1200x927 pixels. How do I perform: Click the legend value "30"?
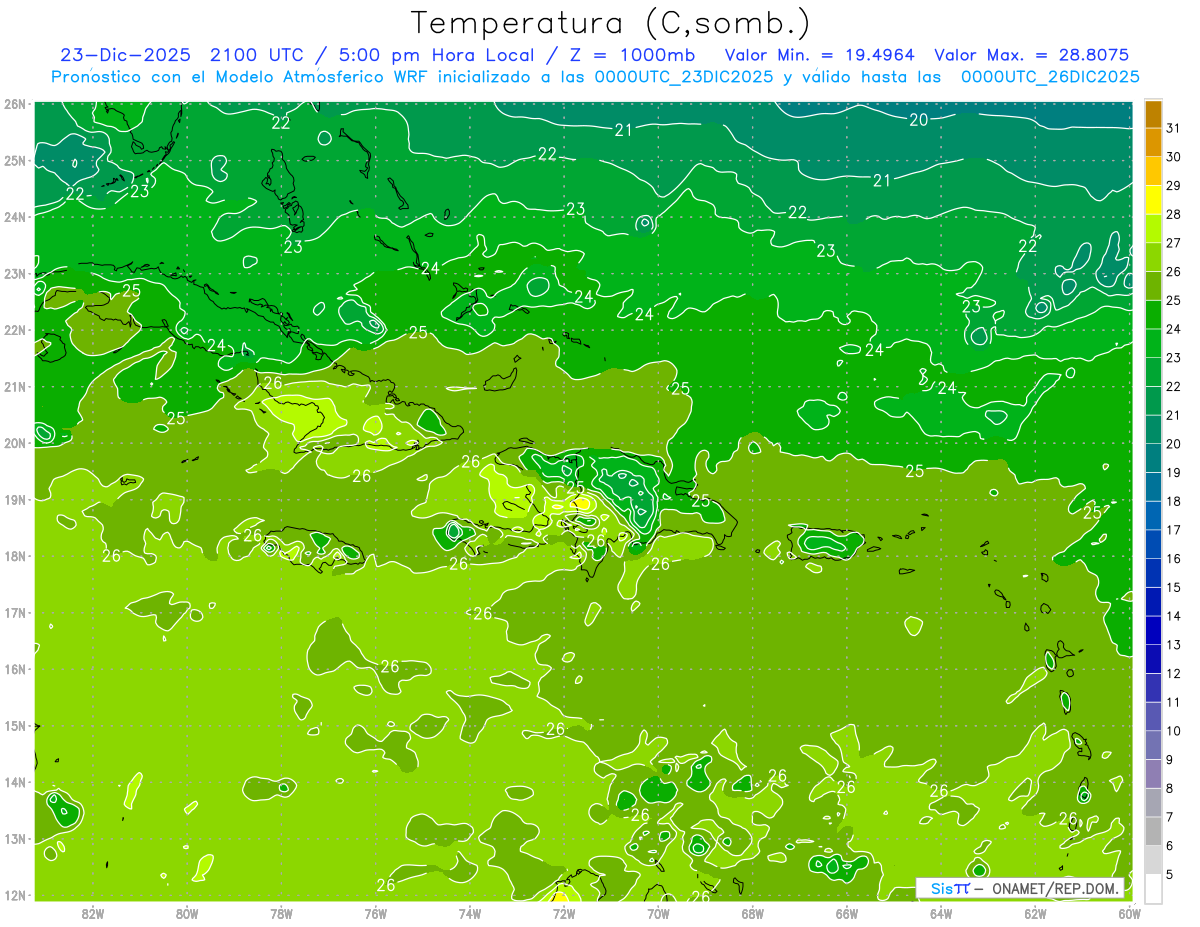[x=1174, y=157]
